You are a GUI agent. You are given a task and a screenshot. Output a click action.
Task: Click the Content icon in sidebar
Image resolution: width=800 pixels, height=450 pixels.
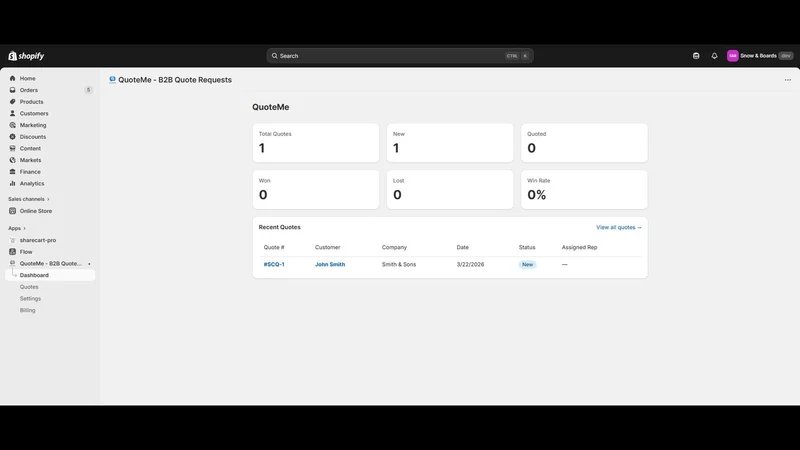tap(12, 148)
